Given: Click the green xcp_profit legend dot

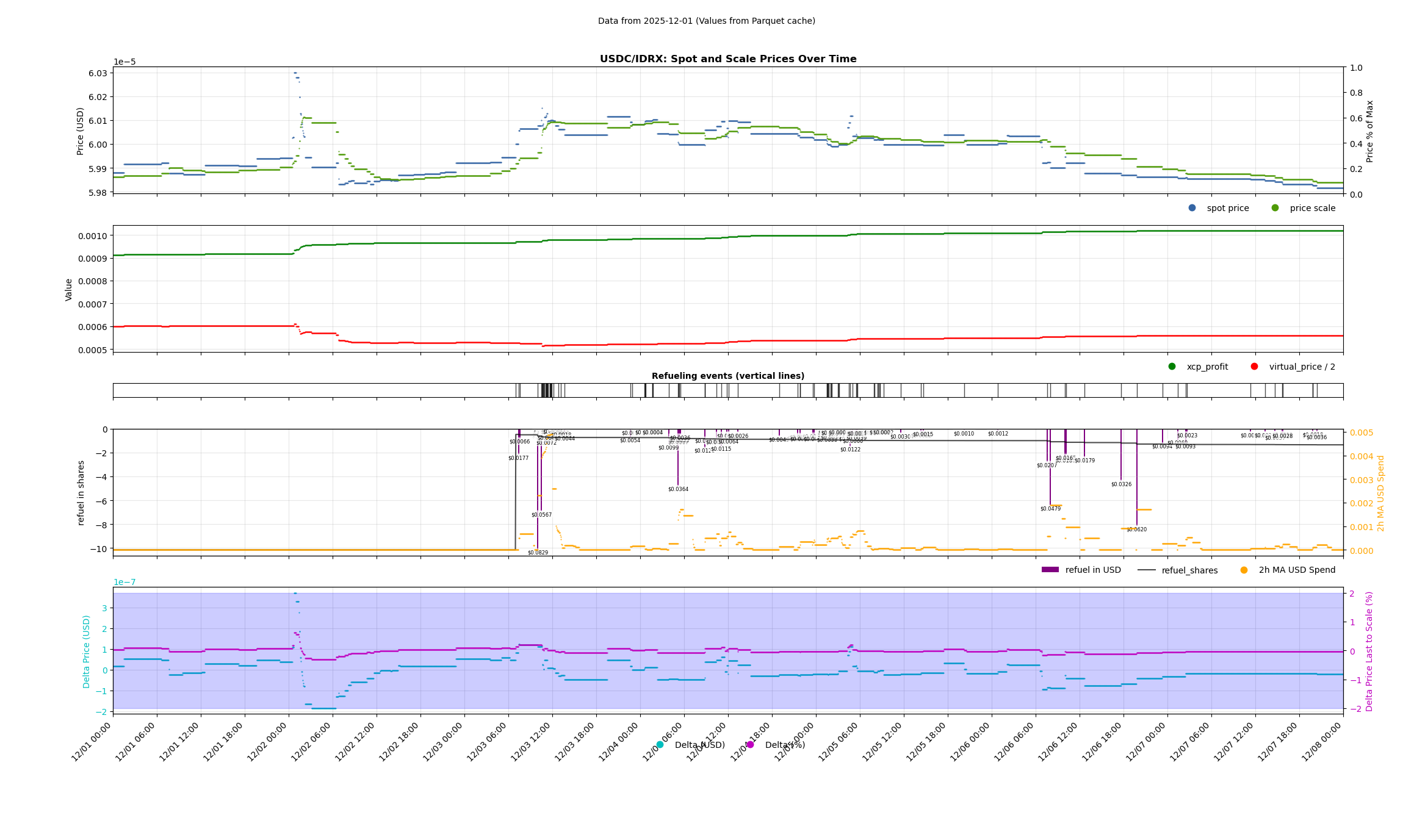Looking at the screenshot, I should [x=1172, y=367].
